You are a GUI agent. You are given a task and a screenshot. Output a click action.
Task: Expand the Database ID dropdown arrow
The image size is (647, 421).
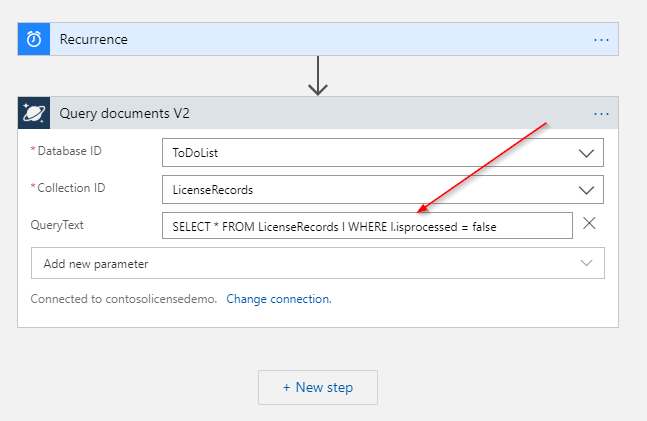click(x=585, y=152)
